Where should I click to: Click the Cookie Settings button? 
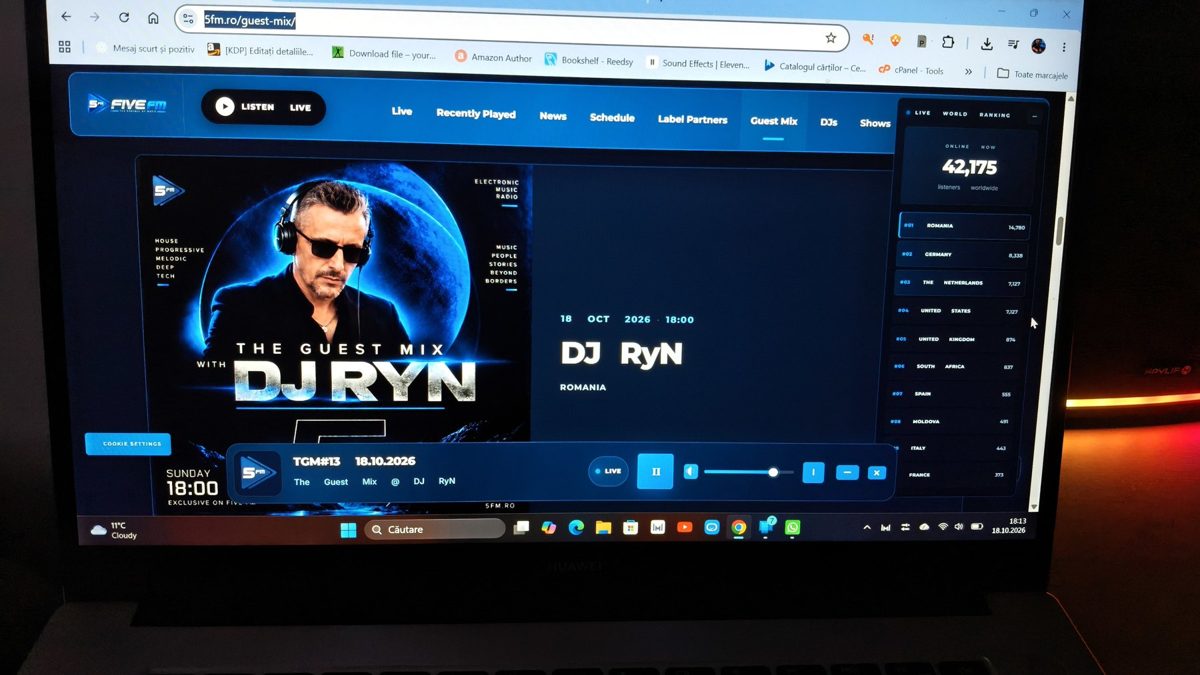coord(128,444)
